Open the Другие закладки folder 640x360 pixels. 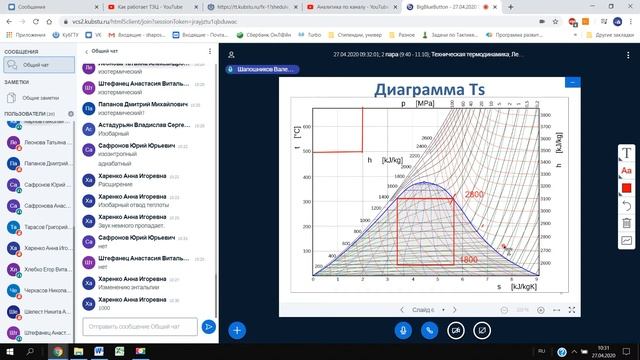[x=610, y=35]
